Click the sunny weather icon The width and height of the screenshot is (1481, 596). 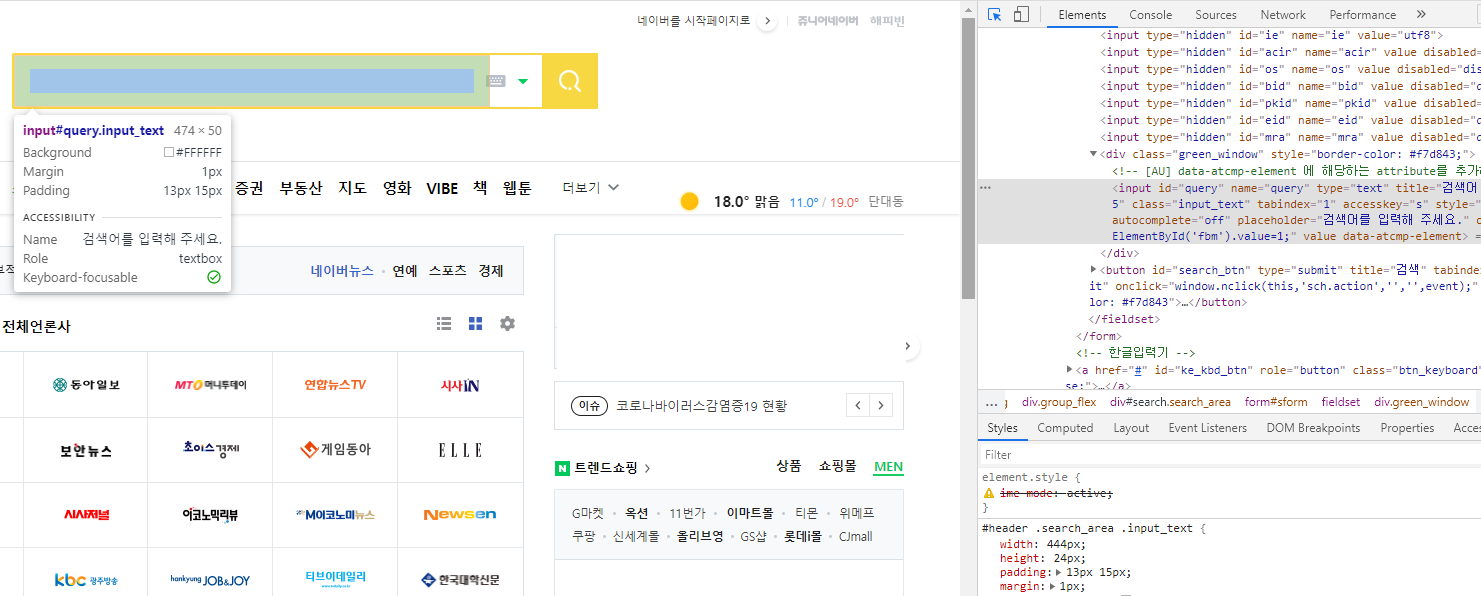[x=689, y=202]
